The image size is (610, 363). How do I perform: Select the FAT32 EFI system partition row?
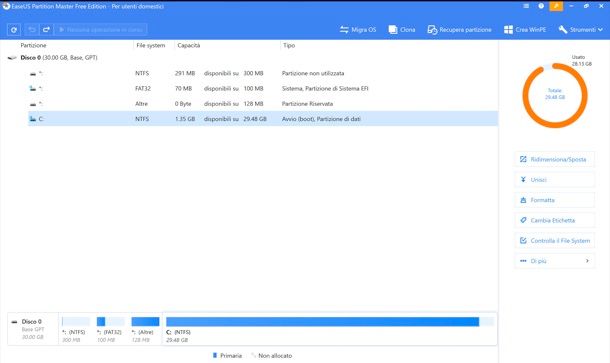coord(263,88)
